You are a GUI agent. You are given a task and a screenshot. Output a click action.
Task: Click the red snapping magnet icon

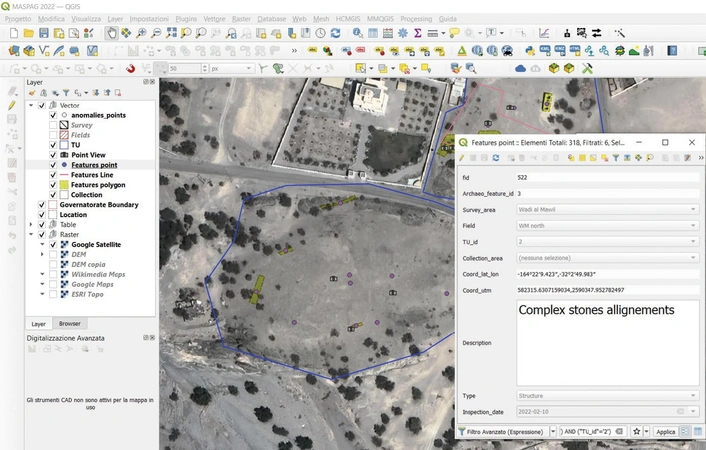pos(131,68)
